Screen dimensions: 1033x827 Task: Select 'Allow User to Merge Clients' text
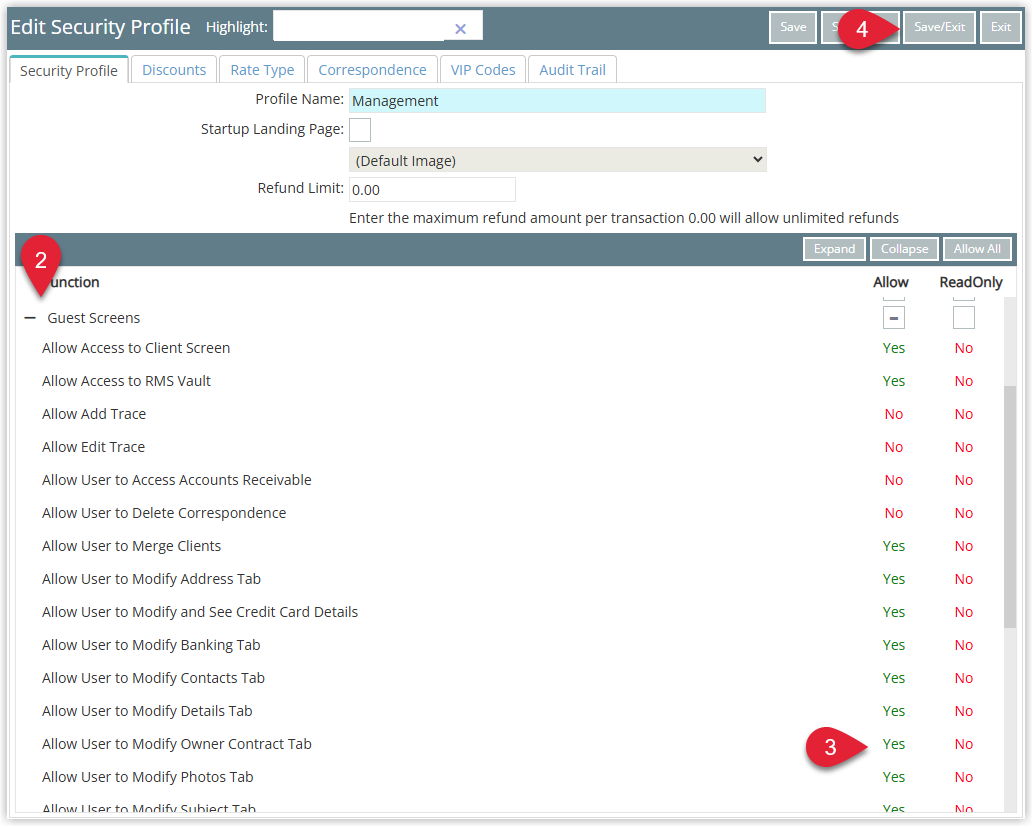point(132,546)
